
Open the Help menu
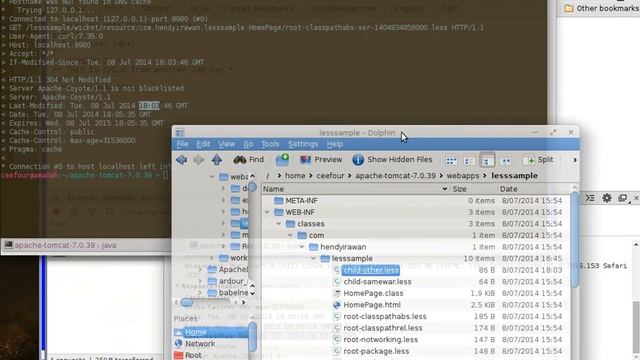335,144
